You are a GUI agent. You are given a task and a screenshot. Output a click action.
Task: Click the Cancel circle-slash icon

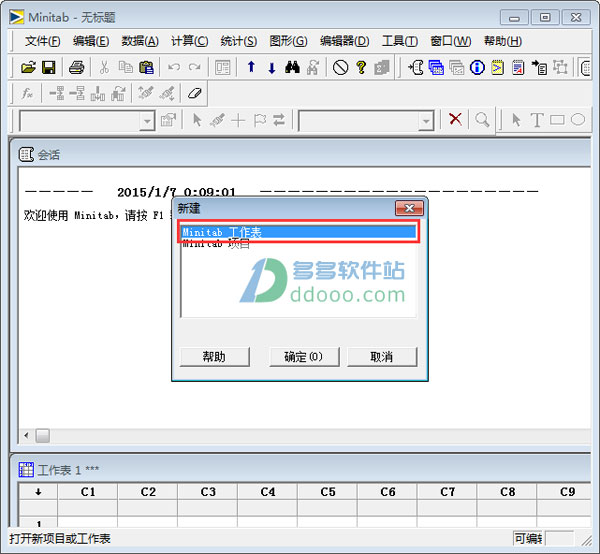tap(340, 67)
